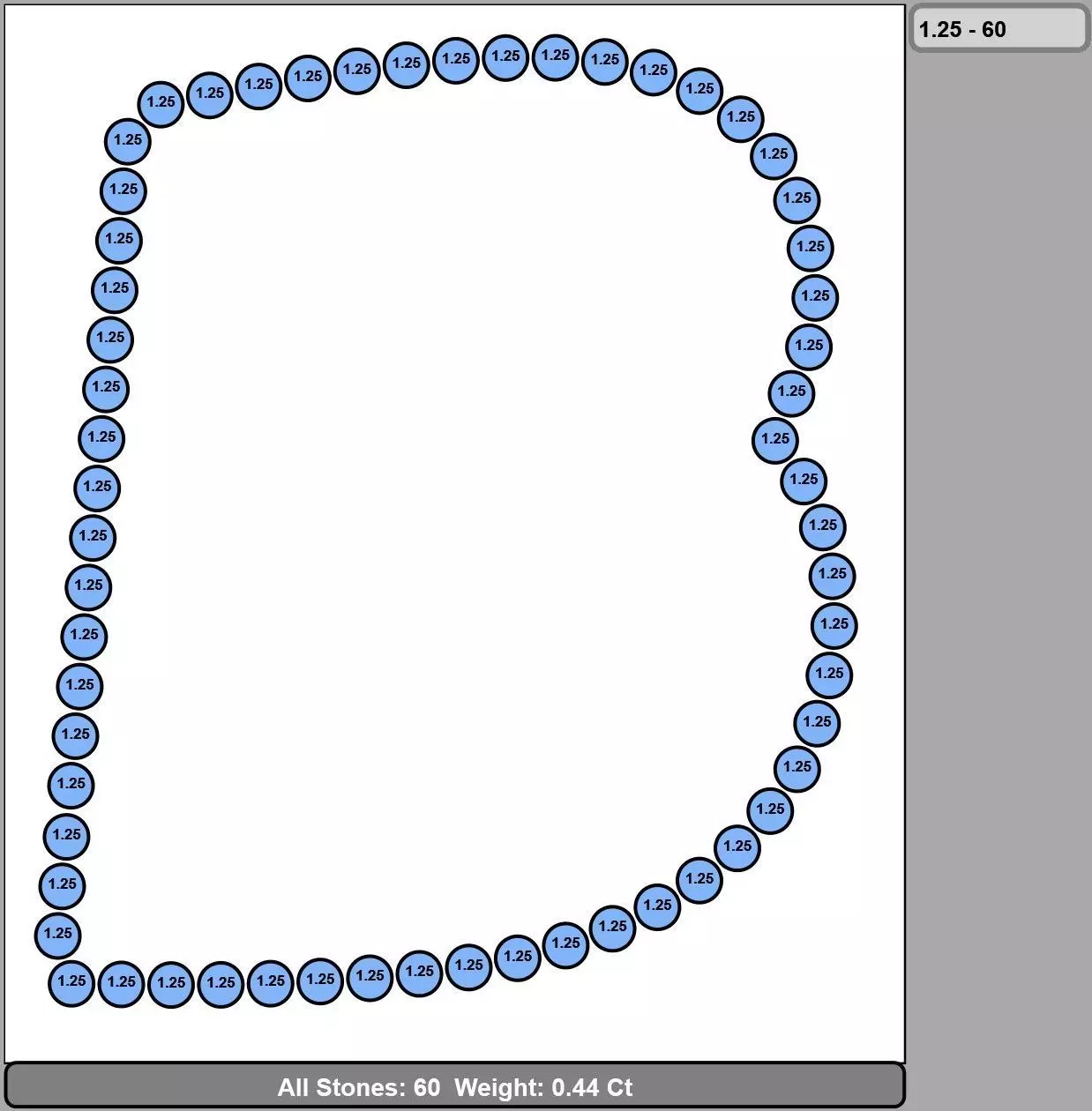Select the 1.25 - 60 stone size entry
Viewport: 1092px width, 1111px height.
coord(999,29)
